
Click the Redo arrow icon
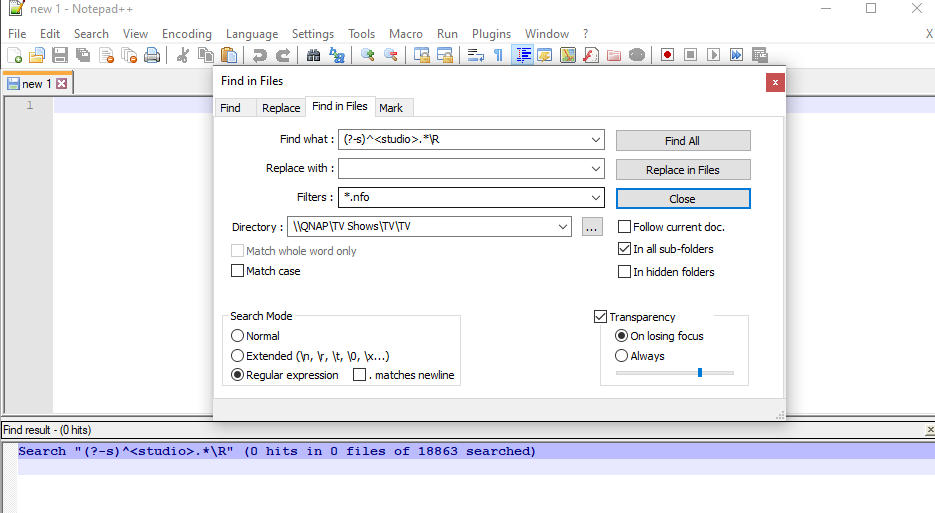pyautogui.click(x=283, y=55)
